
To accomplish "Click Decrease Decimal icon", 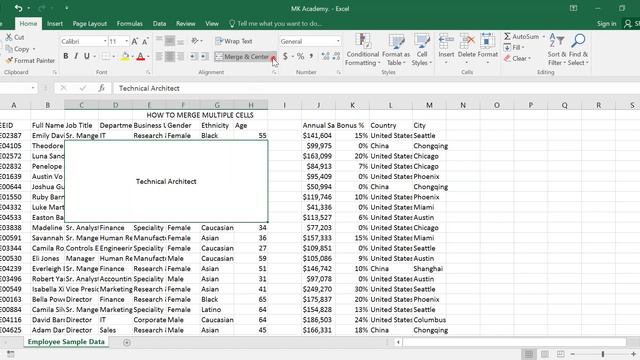I will pos(336,56).
